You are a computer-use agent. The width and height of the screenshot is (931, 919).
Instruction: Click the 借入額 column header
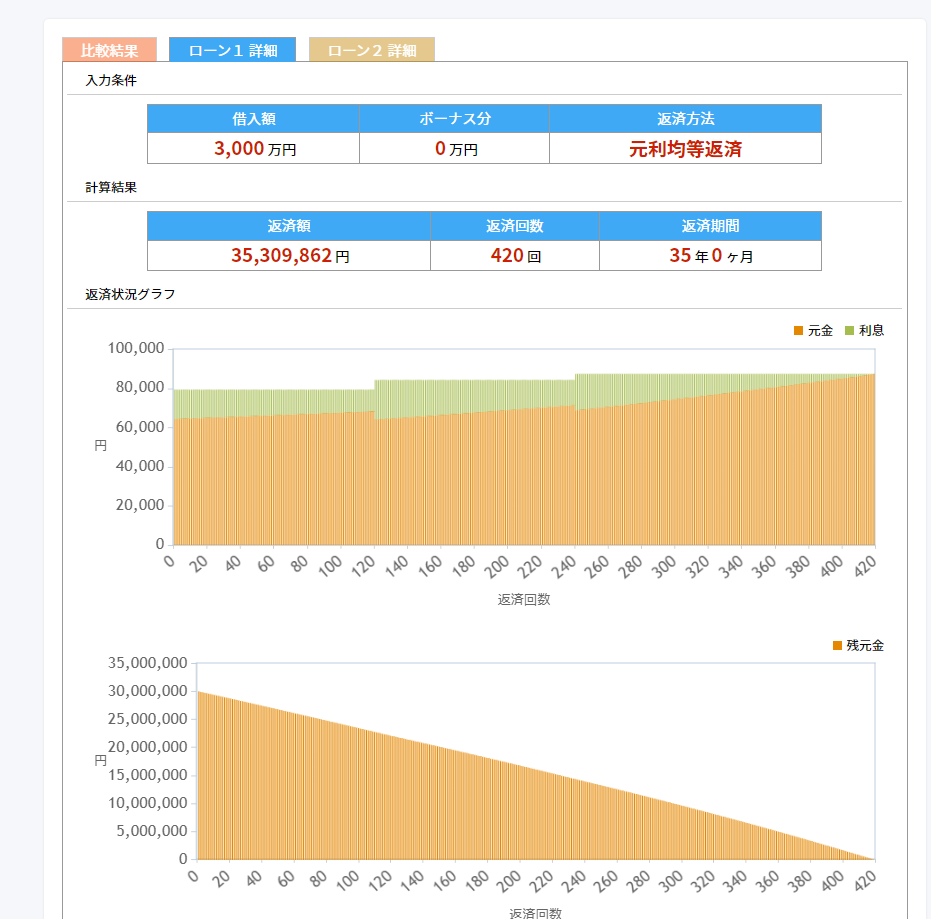[x=253, y=119]
